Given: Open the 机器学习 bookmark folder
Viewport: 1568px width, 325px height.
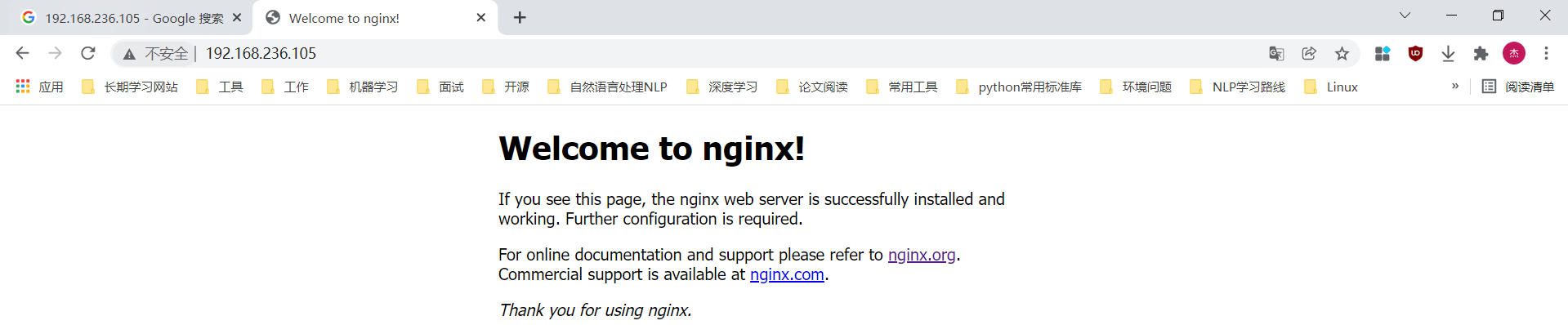Looking at the screenshot, I should tap(363, 87).
